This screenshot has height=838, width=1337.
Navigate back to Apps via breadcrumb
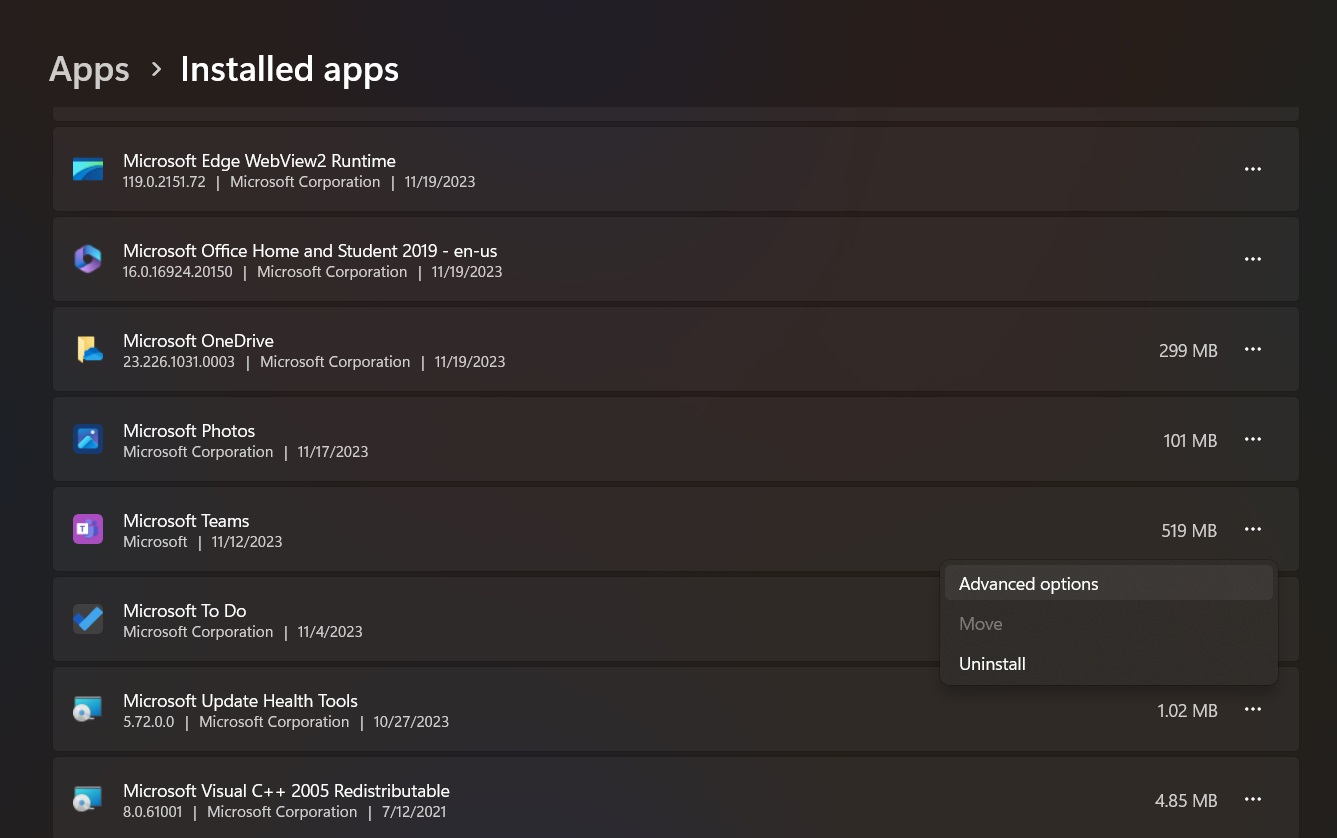pyautogui.click(x=89, y=68)
